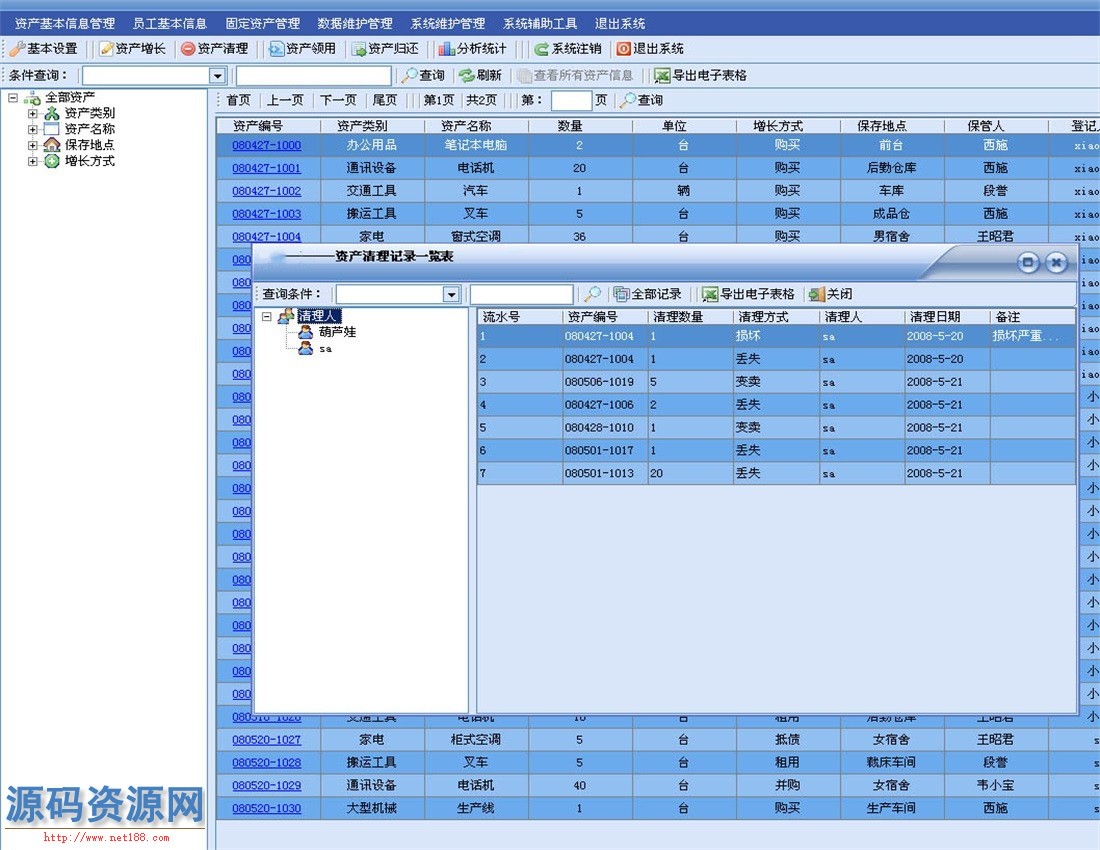Maximize the 资产清理记录一览表 dialog
The image size is (1100, 850).
tap(1028, 262)
